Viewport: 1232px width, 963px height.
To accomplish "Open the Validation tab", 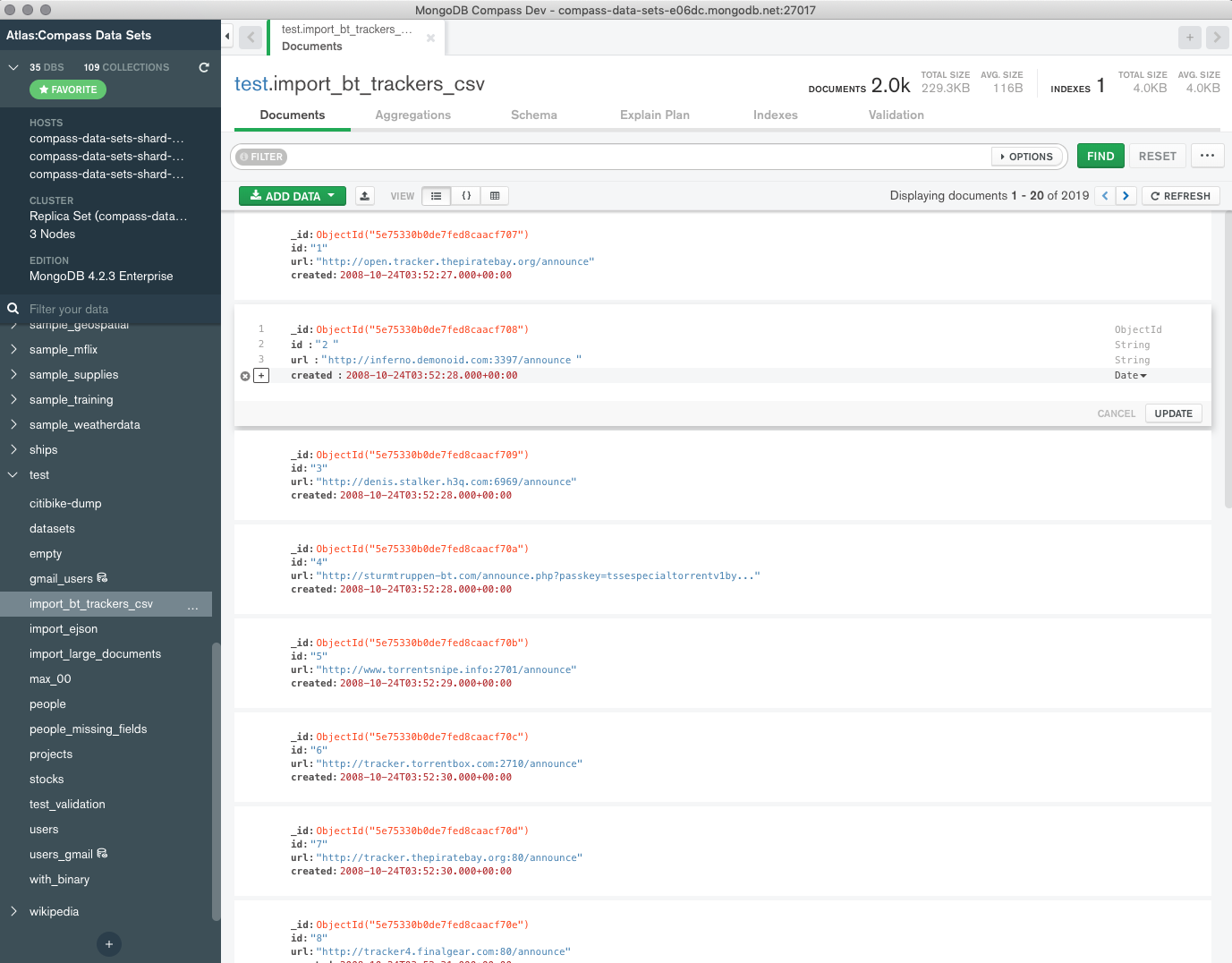I will [x=896, y=115].
